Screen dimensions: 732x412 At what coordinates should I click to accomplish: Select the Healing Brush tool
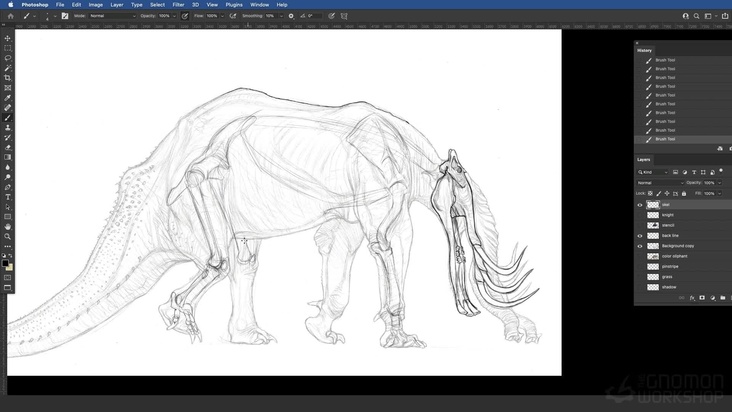coord(7,108)
